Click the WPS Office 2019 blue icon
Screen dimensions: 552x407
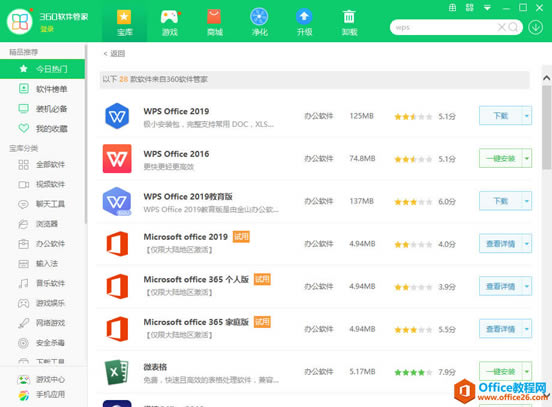(x=117, y=116)
